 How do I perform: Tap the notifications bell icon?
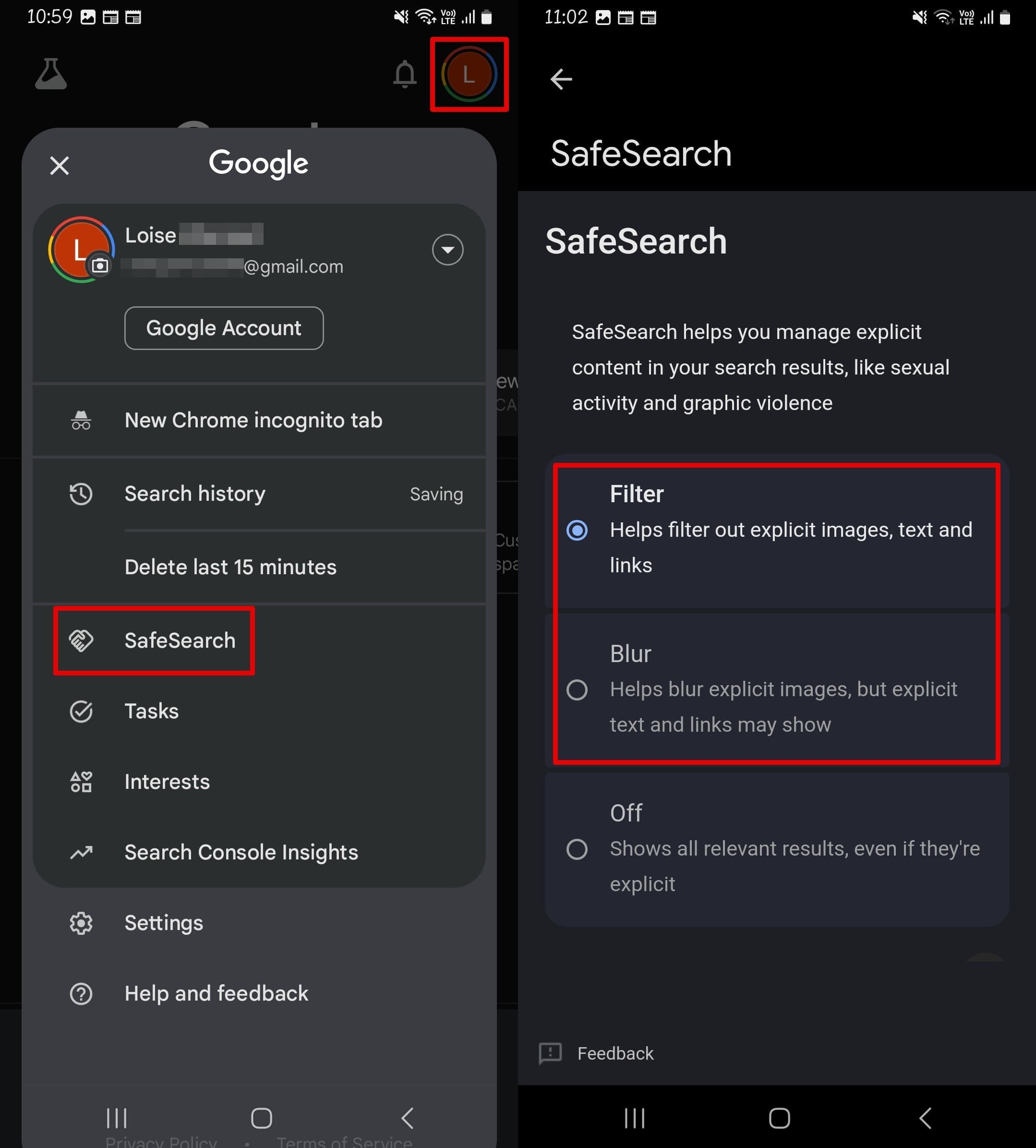405,74
